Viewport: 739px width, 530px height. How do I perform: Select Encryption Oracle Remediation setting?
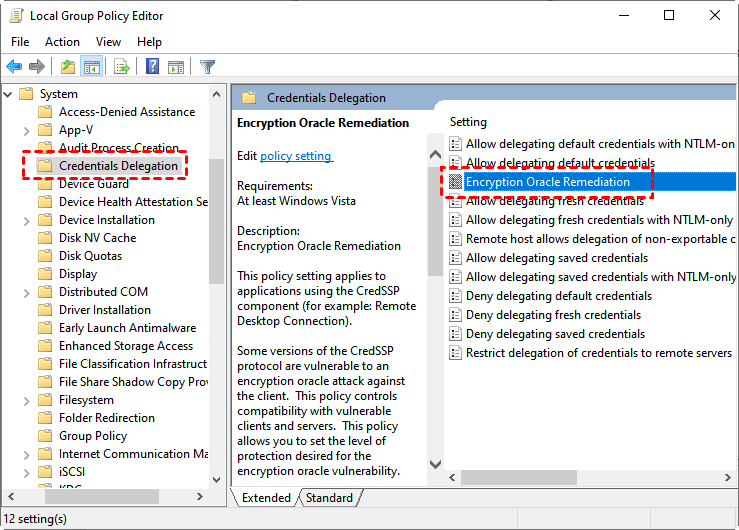pos(547,182)
